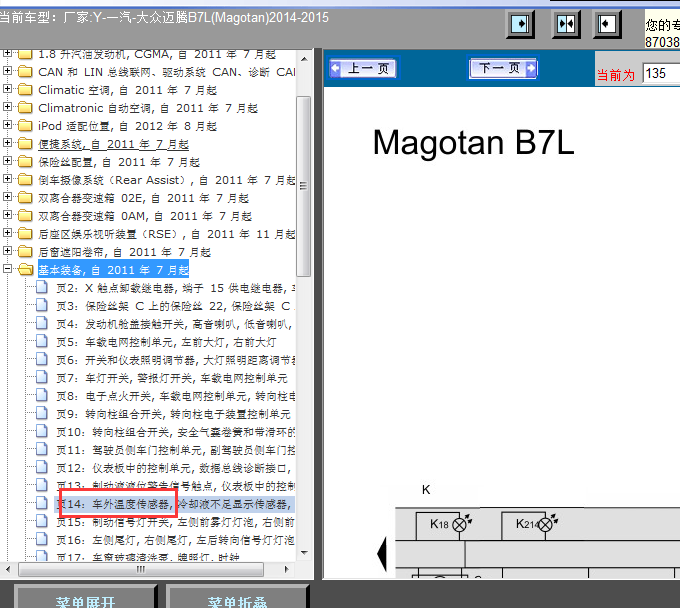The image size is (680, 608).
Task: Click the expand-left-panel arrow icon
Action: point(607,24)
